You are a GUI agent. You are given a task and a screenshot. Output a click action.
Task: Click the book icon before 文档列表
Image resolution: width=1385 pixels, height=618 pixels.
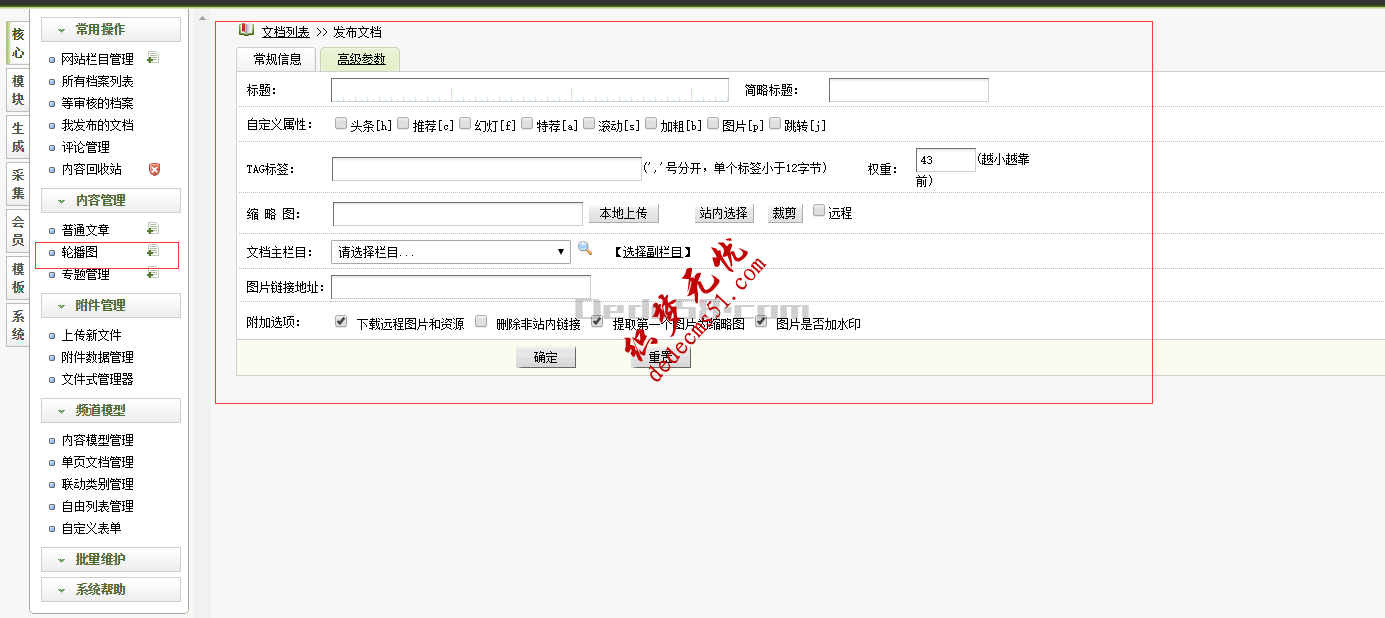coord(246,31)
